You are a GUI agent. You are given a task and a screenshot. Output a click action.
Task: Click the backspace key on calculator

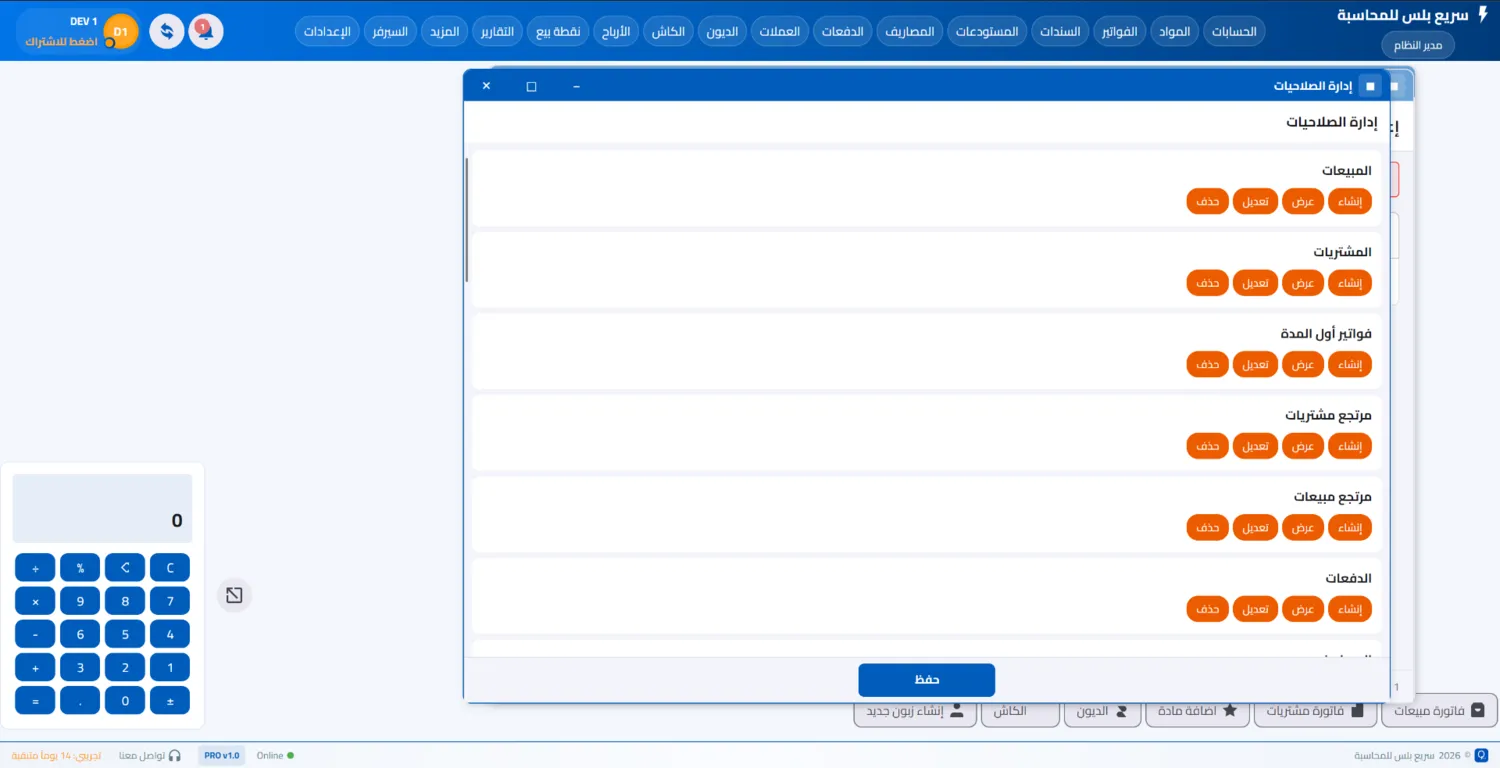pos(125,568)
